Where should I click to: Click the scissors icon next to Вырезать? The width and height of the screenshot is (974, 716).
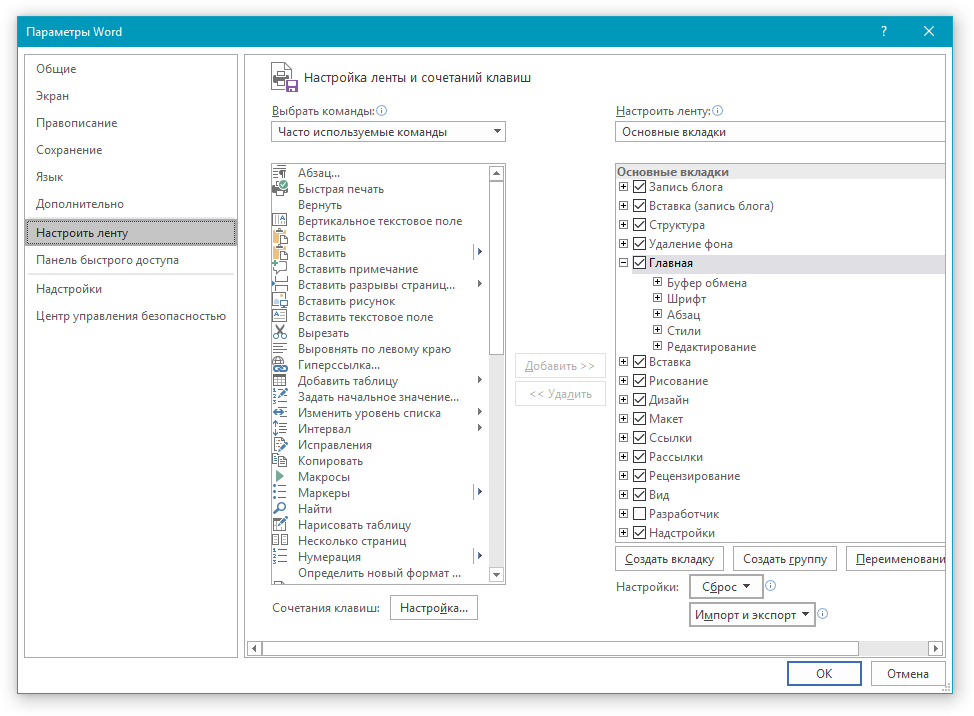(x=280, y=333)
